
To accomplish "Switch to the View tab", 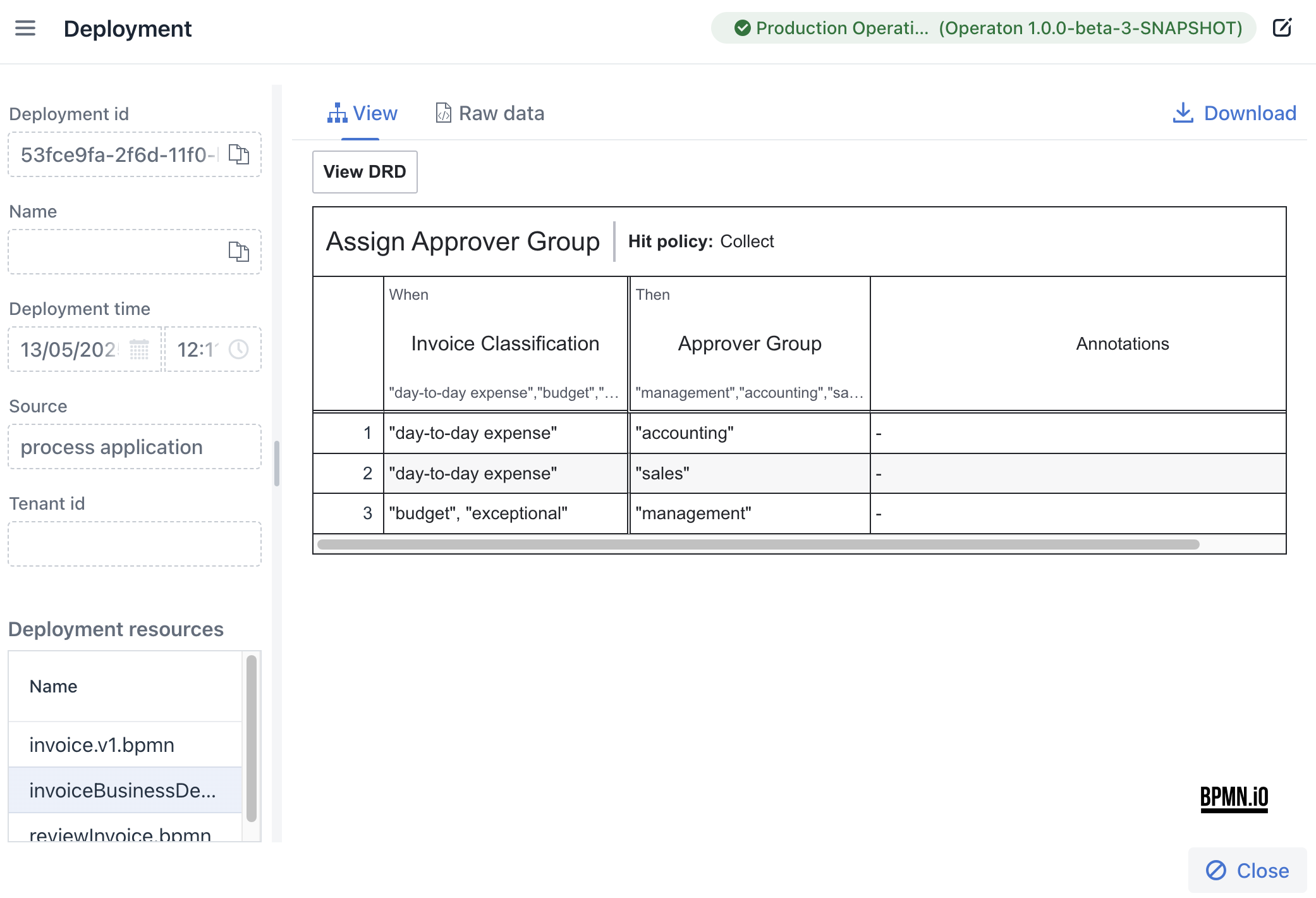I will (362, 113).
